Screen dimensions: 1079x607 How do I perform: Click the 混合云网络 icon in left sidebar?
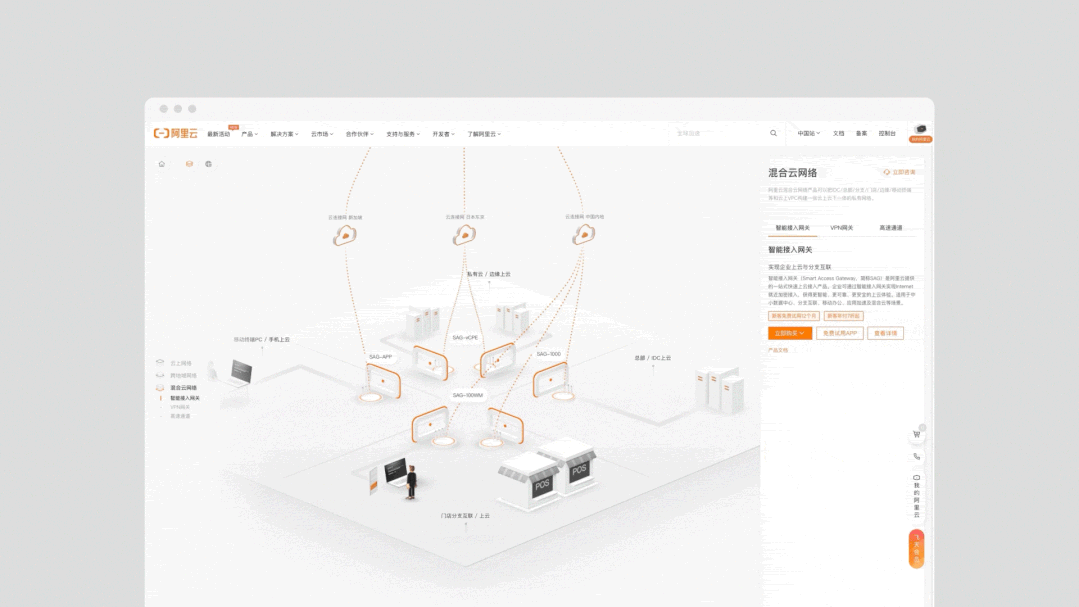coord(160,387)
